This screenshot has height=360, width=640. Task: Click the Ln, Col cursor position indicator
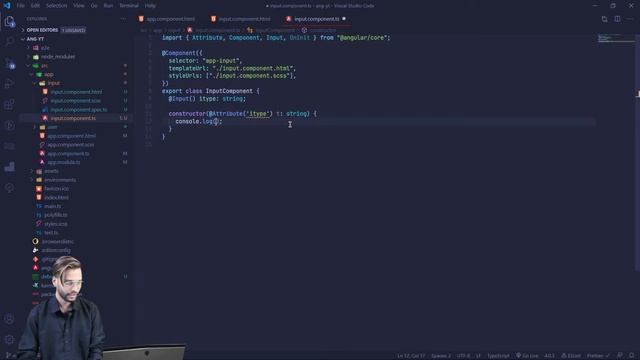pos(411,356)
